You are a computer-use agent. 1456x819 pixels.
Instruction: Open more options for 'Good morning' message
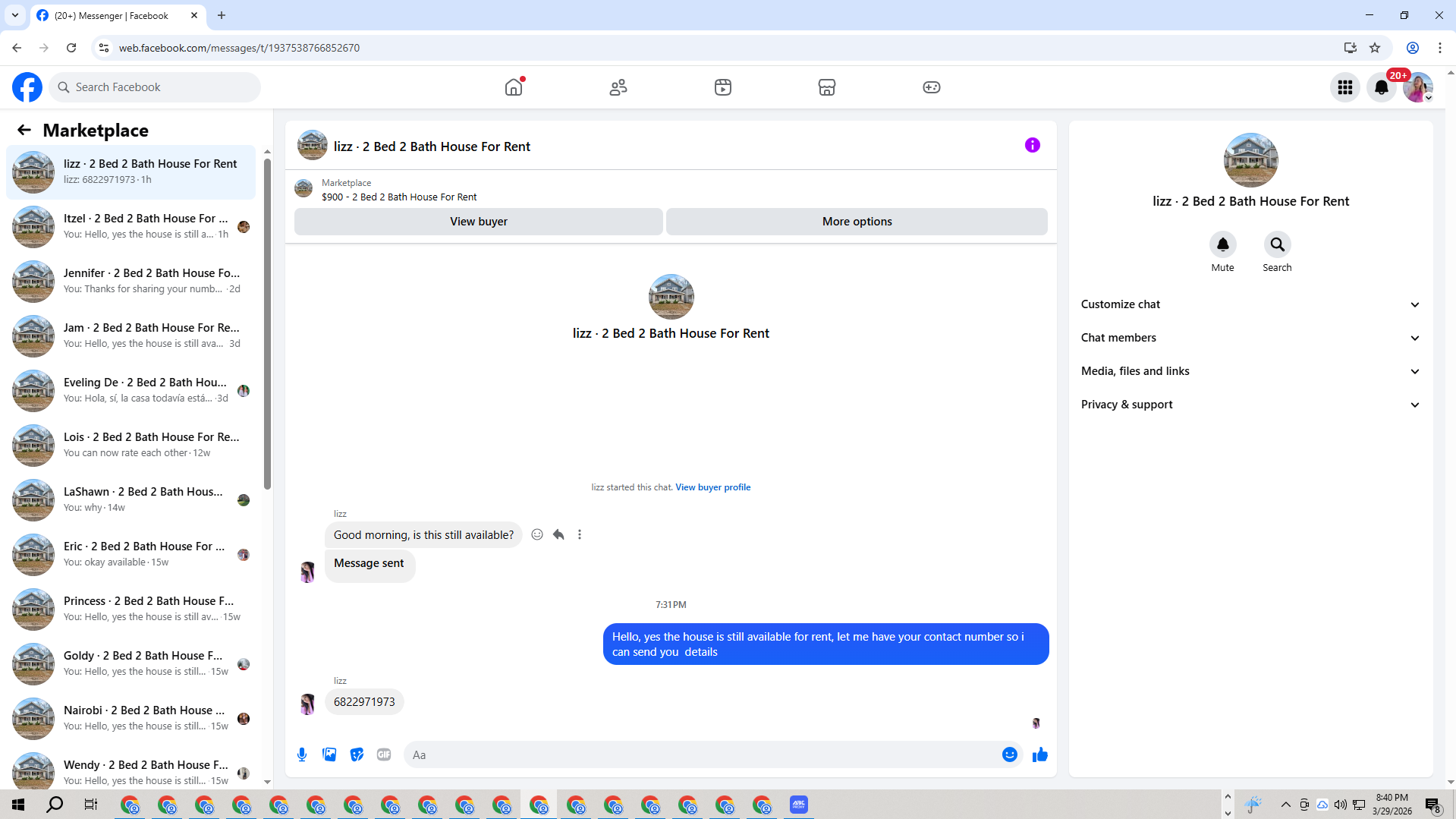click(x=580, y=534)
